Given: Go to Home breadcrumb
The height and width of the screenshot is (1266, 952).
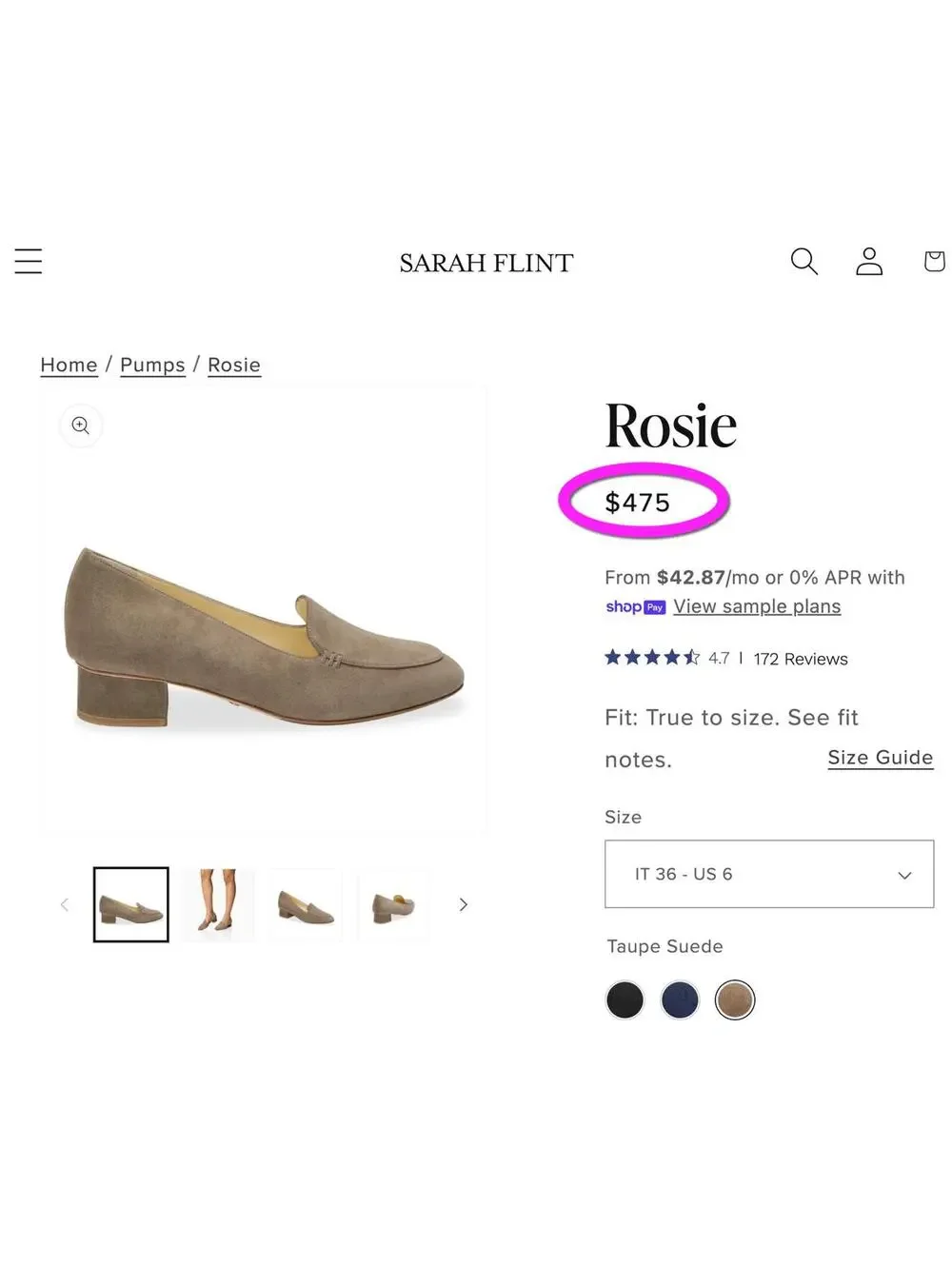Looking at the screenshot, I should pyautogui.click(x=69, y=366).
